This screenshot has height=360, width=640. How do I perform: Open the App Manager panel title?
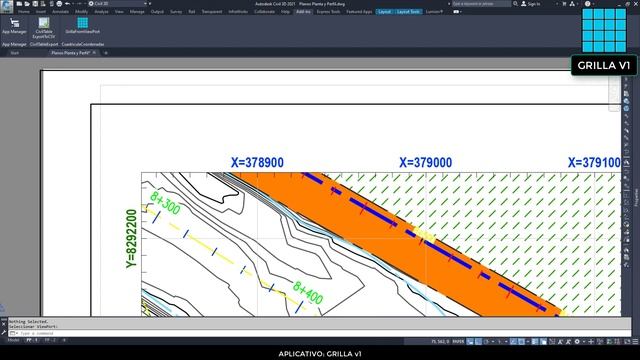point(14,44)
